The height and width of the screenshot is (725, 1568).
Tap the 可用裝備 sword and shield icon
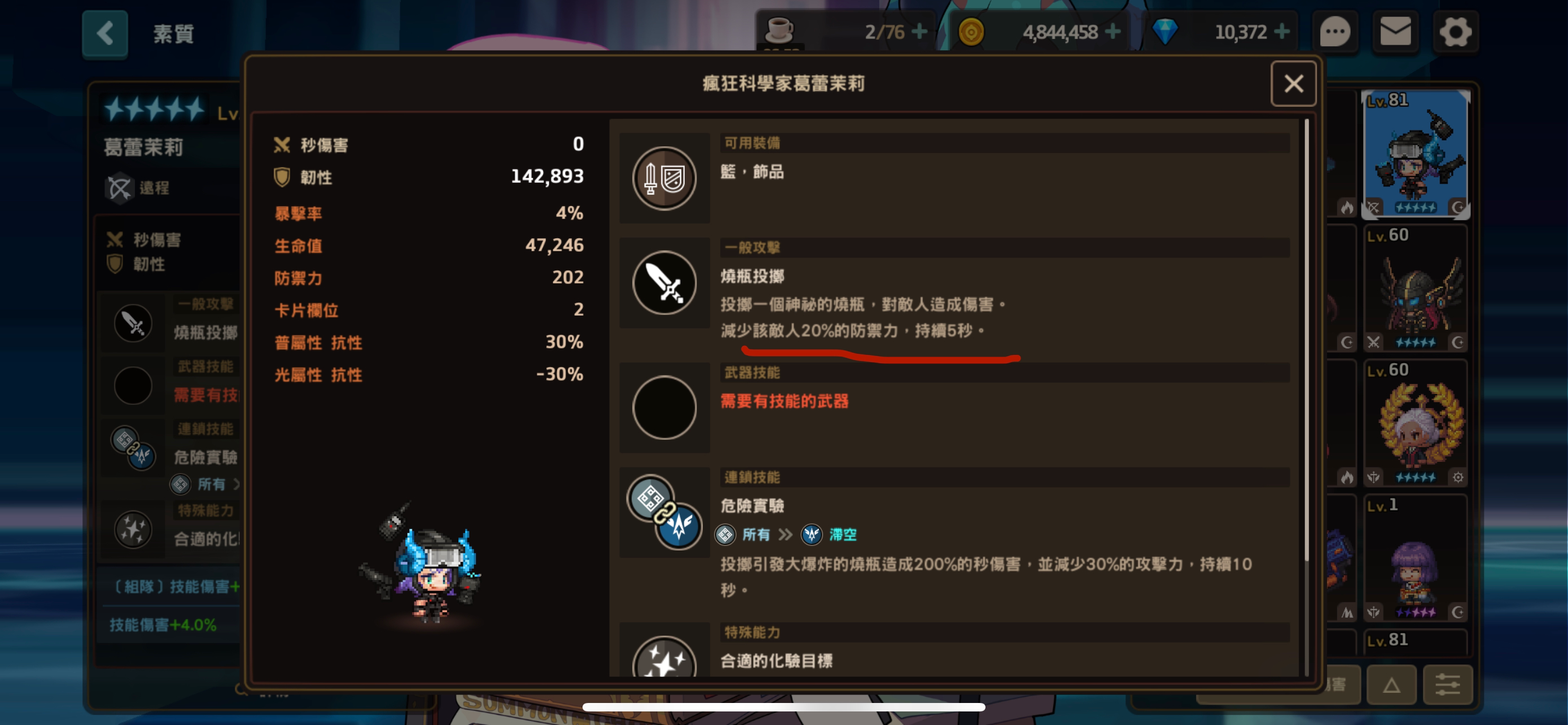point(664,178)
